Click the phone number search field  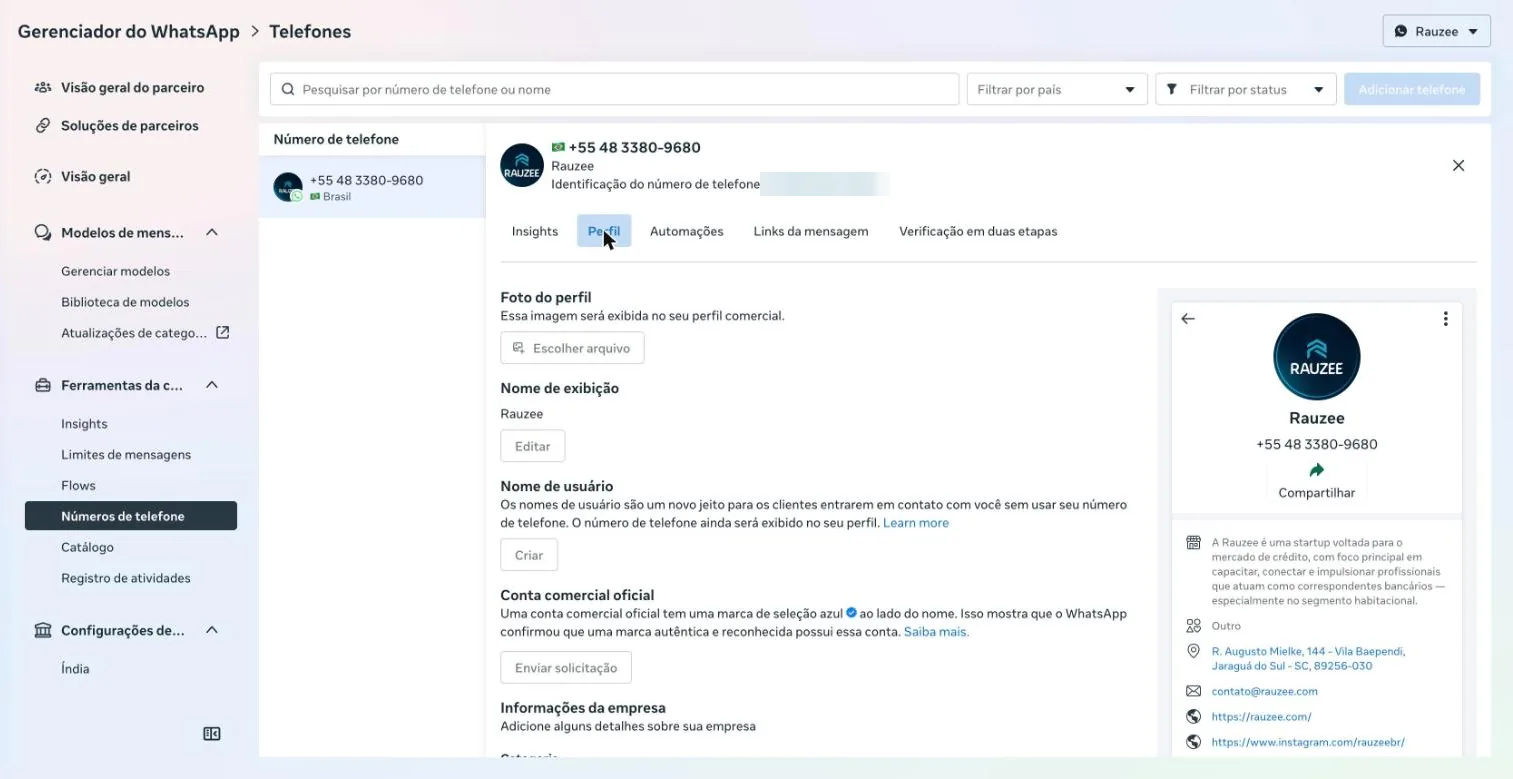click(615, 90)
